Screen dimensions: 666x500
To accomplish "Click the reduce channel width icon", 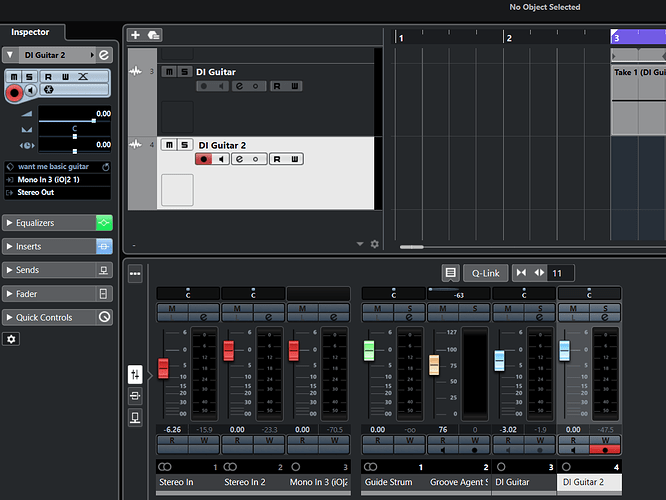I will (x=522, y=273).
